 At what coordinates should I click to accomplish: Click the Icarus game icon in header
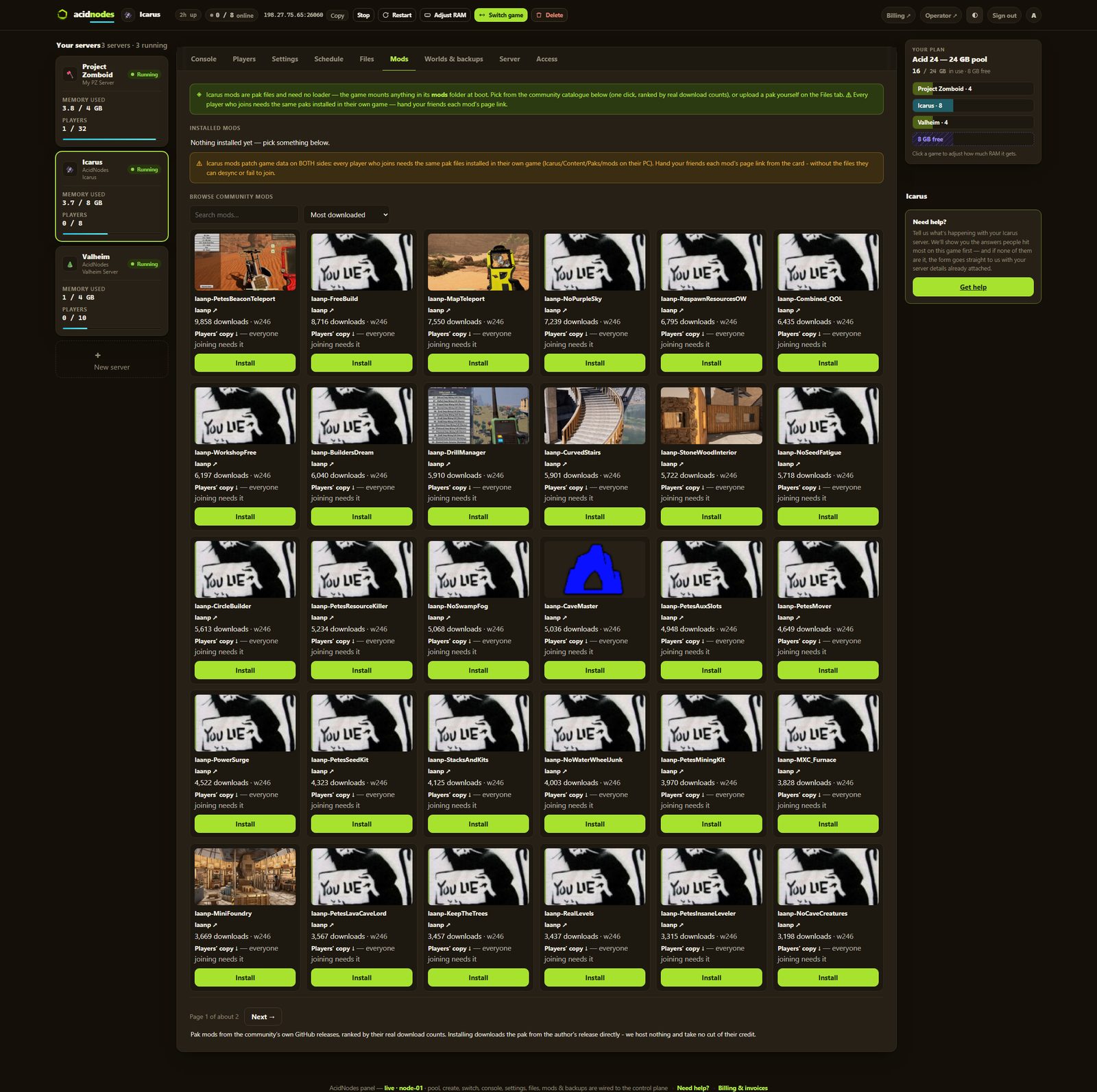click(x=128, y=15)
